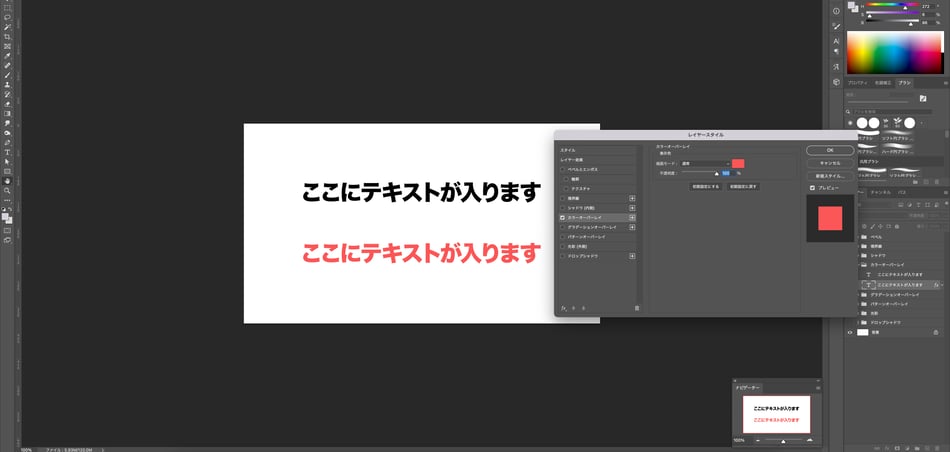Confirm Layer Style with OK button
This screenshot has height=452, width=950.
pyautogui.click(x=830, y=150)
